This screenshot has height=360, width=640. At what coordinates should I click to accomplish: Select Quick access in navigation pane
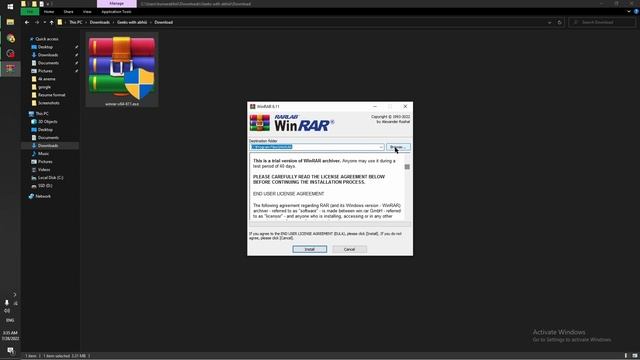47,39
